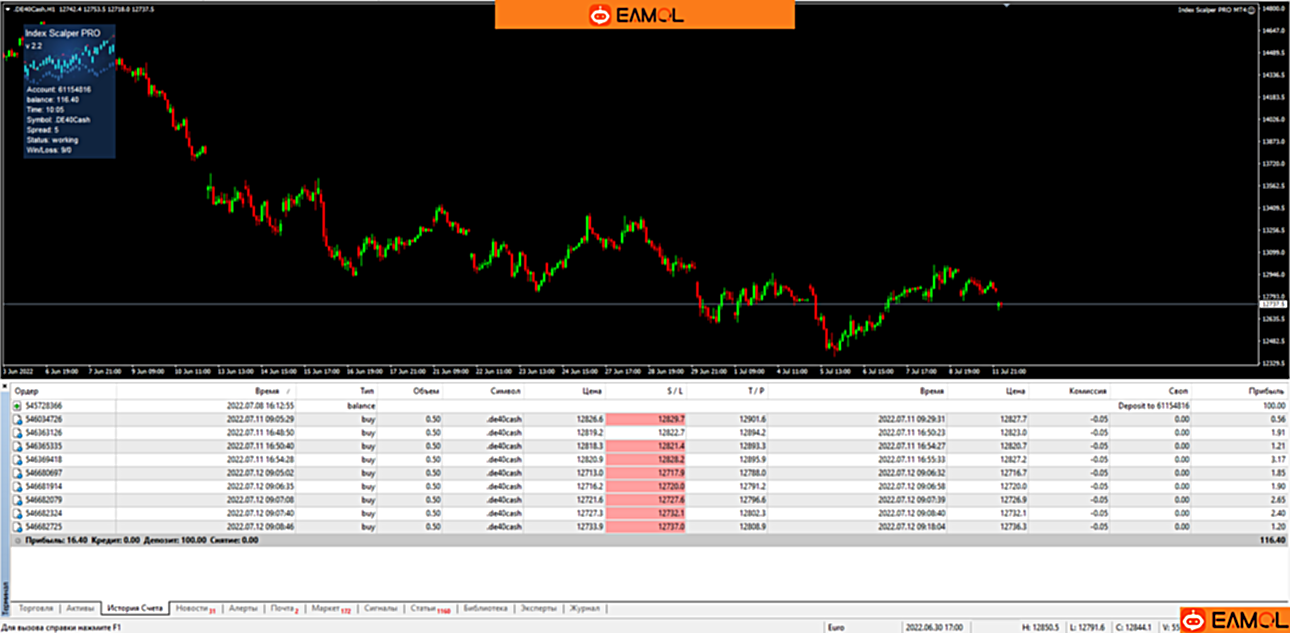This screenshot has height=633, width=1290.
Task: Click the order icon beside 546363126
Action: coord(17,432)
